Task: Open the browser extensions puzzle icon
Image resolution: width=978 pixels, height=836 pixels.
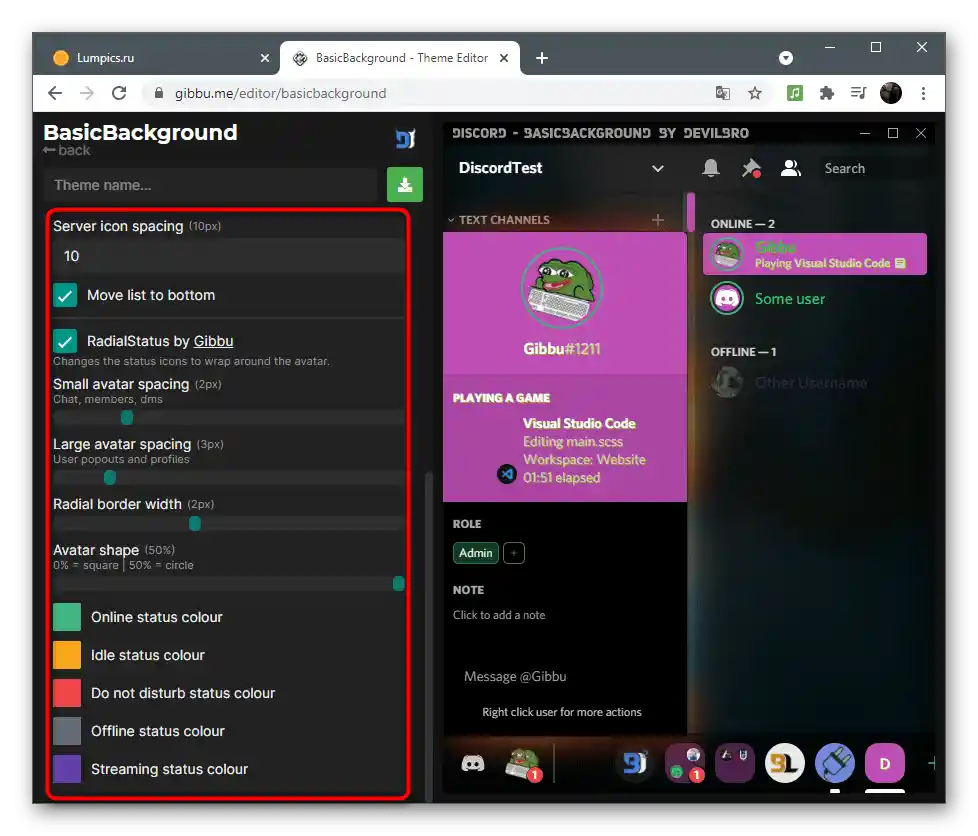Action: point(826,93)
